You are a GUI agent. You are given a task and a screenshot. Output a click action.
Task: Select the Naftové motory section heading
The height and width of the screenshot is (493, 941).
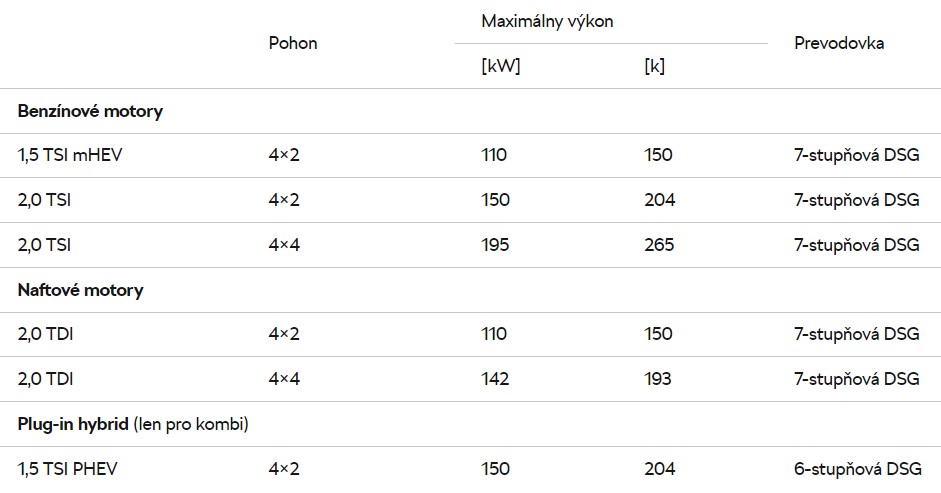click(x=80, y=290)
